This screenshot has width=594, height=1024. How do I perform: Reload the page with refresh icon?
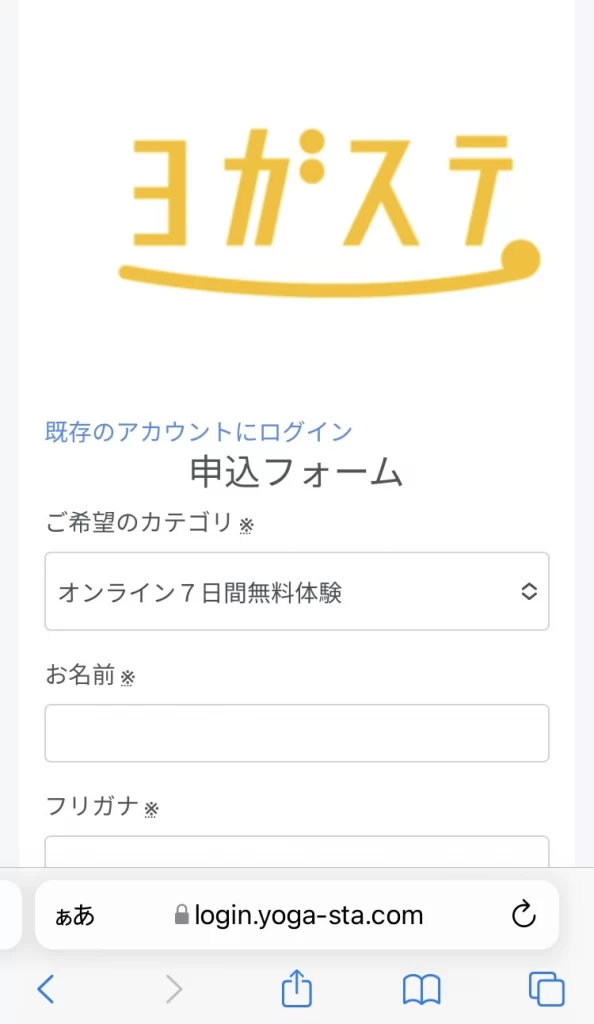pos(524,915)
